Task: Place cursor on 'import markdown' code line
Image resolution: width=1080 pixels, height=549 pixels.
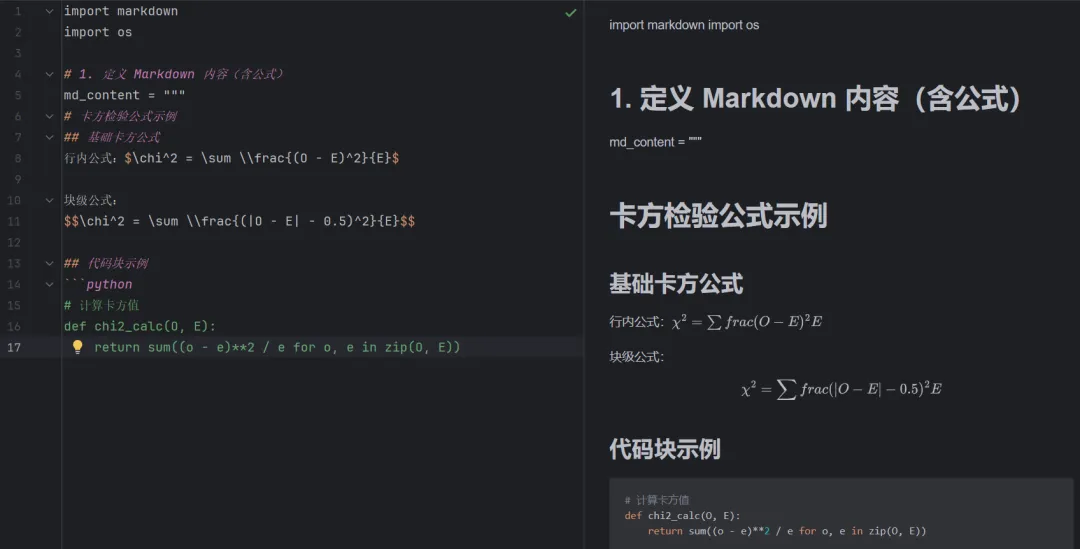Action: pos(121,11)
